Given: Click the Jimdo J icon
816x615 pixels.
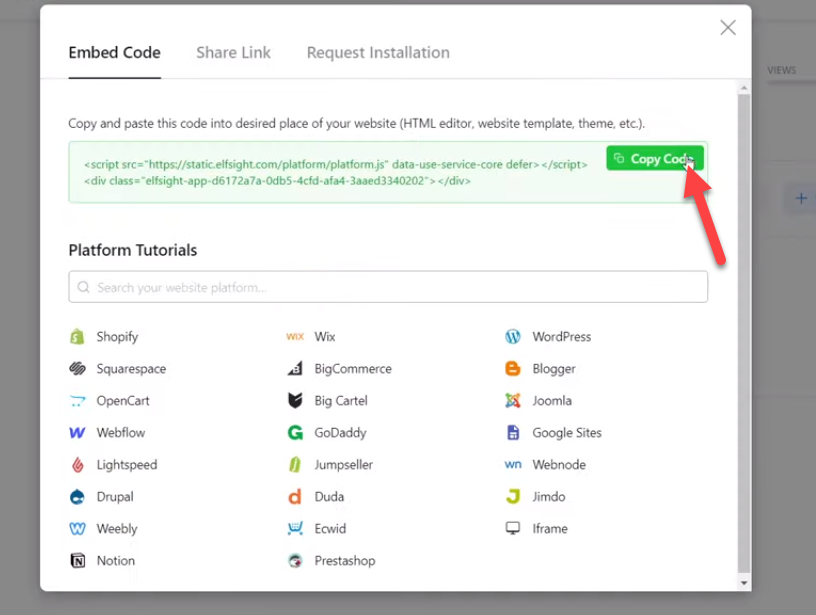Looking at the screenshot, I should click(x=513, y=496).
